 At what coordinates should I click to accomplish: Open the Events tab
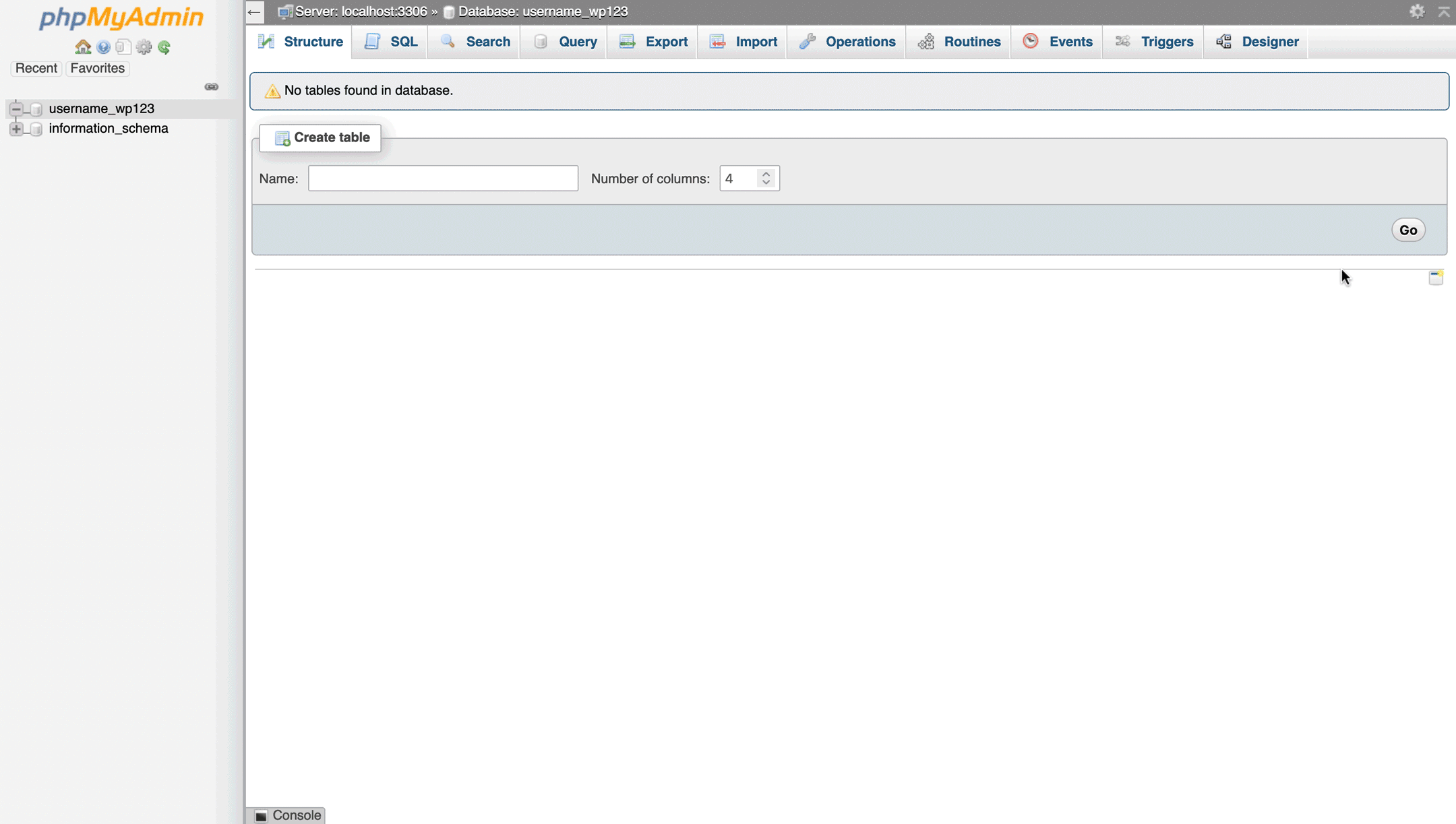pos(1058,42)
